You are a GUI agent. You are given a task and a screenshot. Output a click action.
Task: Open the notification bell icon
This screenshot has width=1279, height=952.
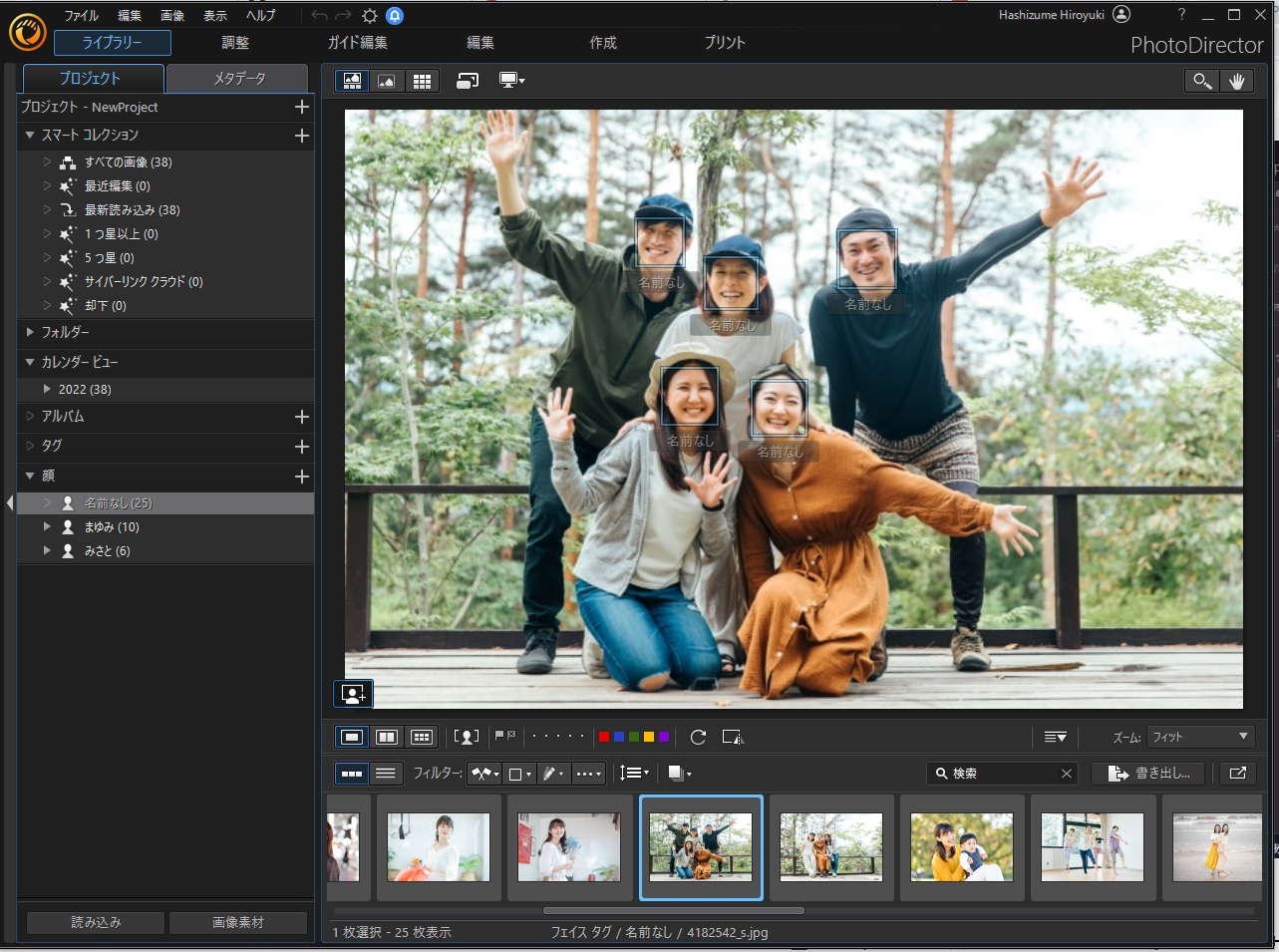pos(395,16)
